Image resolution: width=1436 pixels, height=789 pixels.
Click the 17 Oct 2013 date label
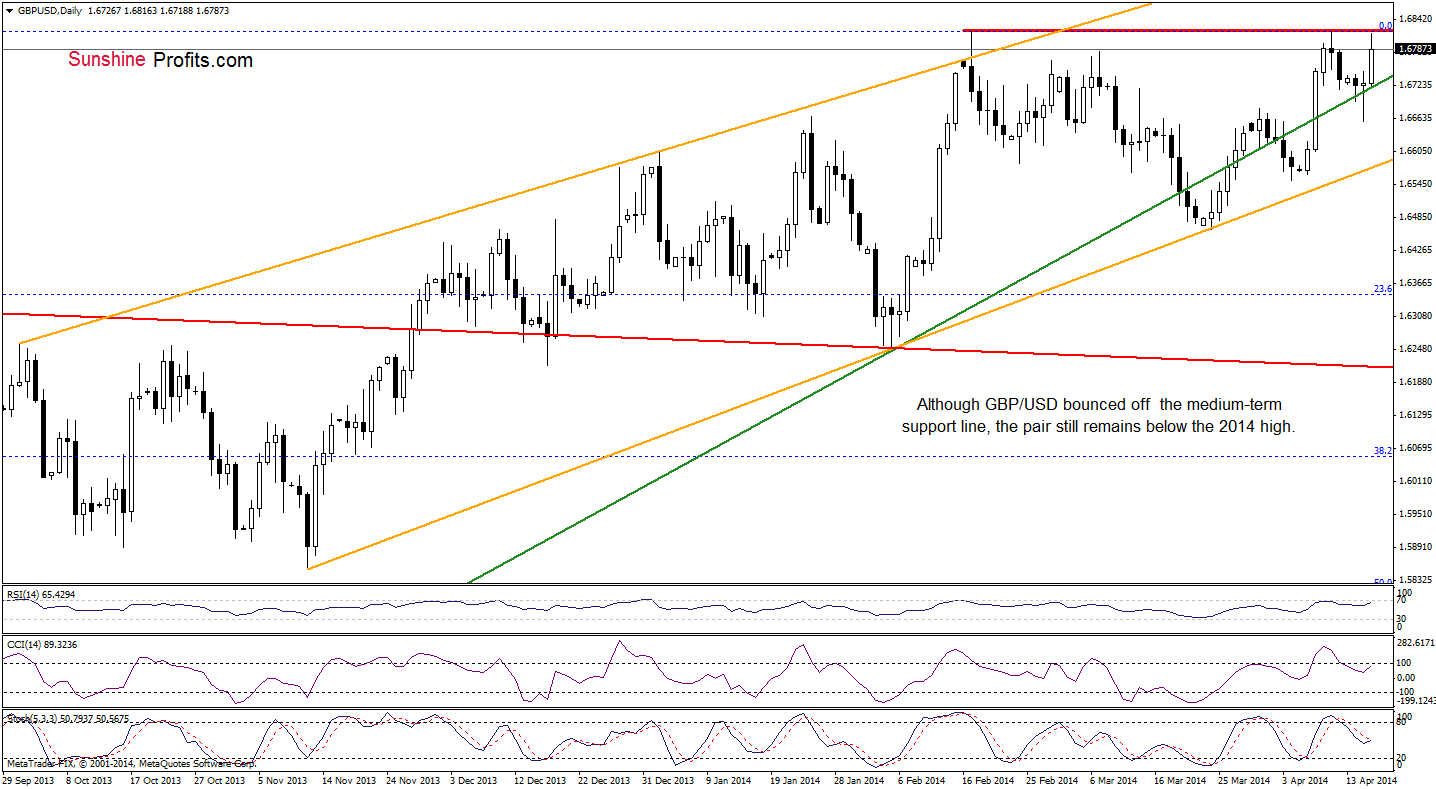point(157,779)
